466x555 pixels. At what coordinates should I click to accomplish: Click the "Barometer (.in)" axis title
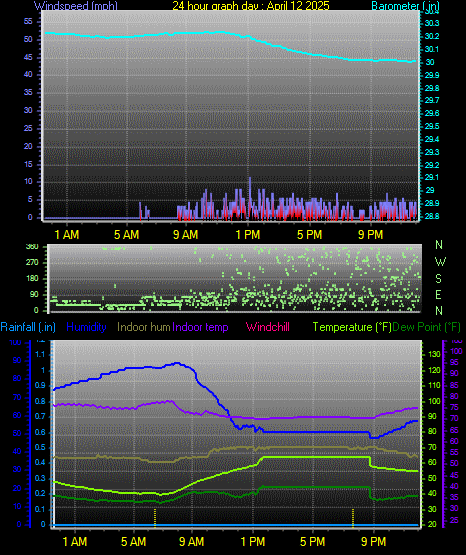pos(405,5)
